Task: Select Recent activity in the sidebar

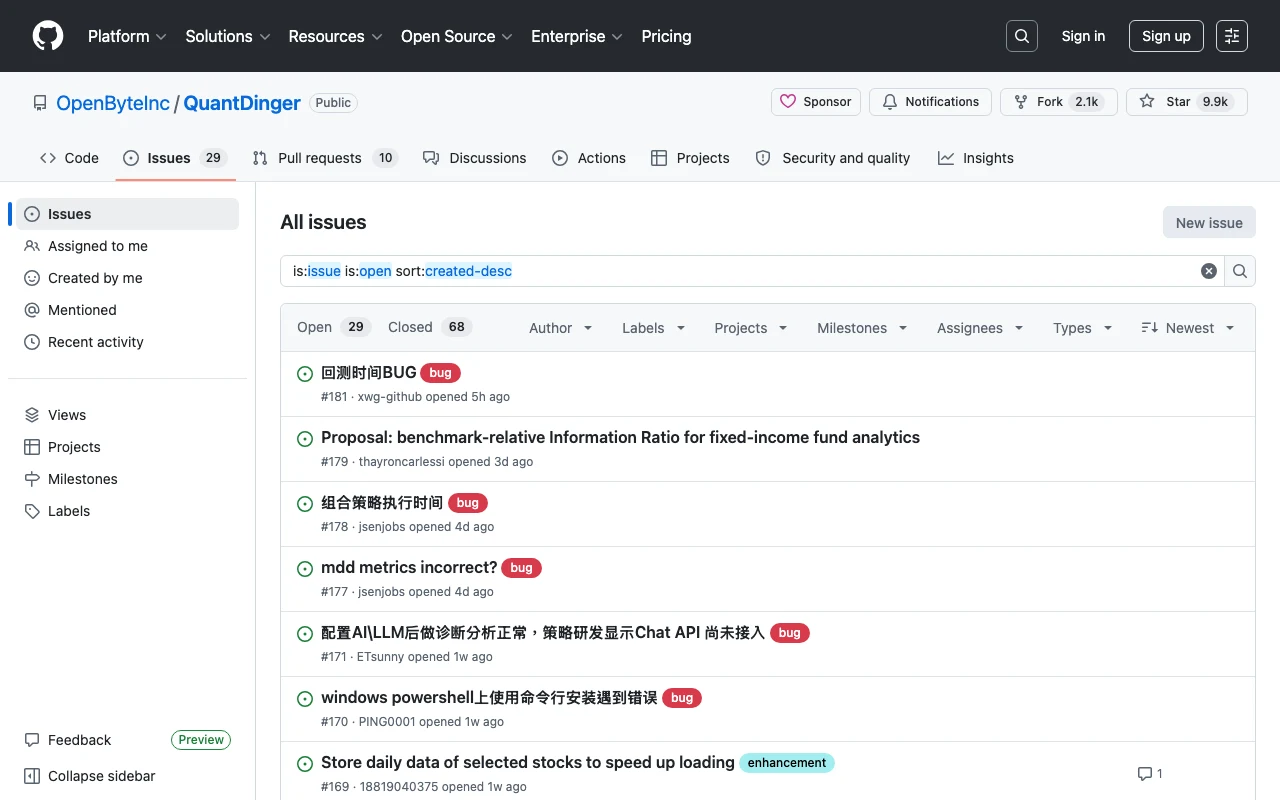Action: tap(127, 342)
